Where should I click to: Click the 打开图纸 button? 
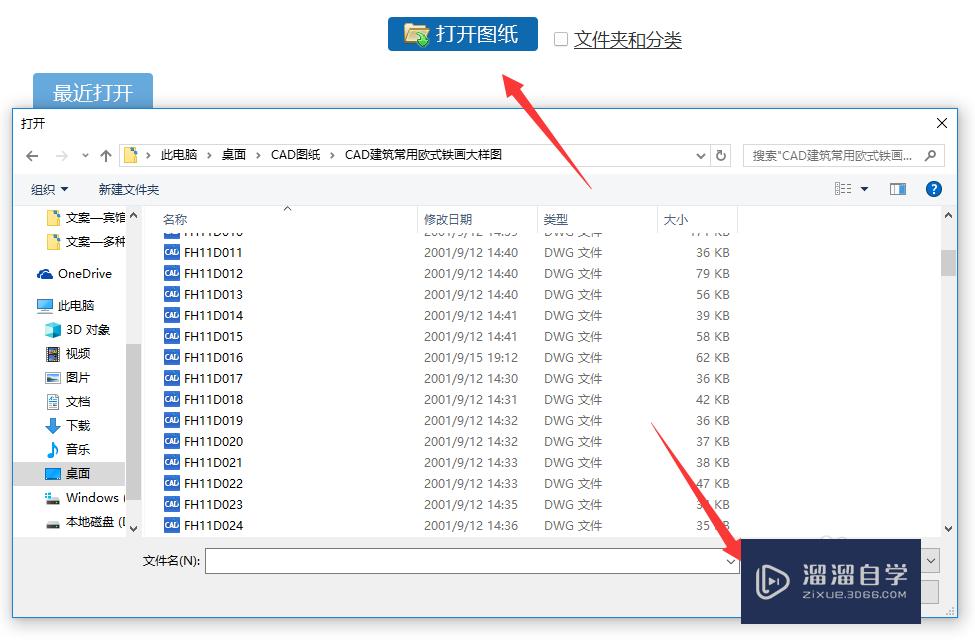(x=462, y=33)
